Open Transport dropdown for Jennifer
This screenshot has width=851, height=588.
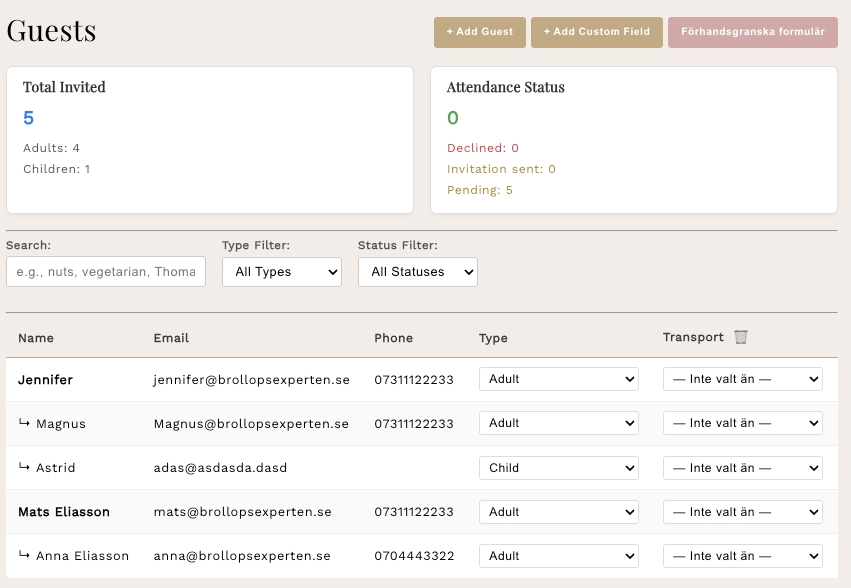tap(742, 379)
